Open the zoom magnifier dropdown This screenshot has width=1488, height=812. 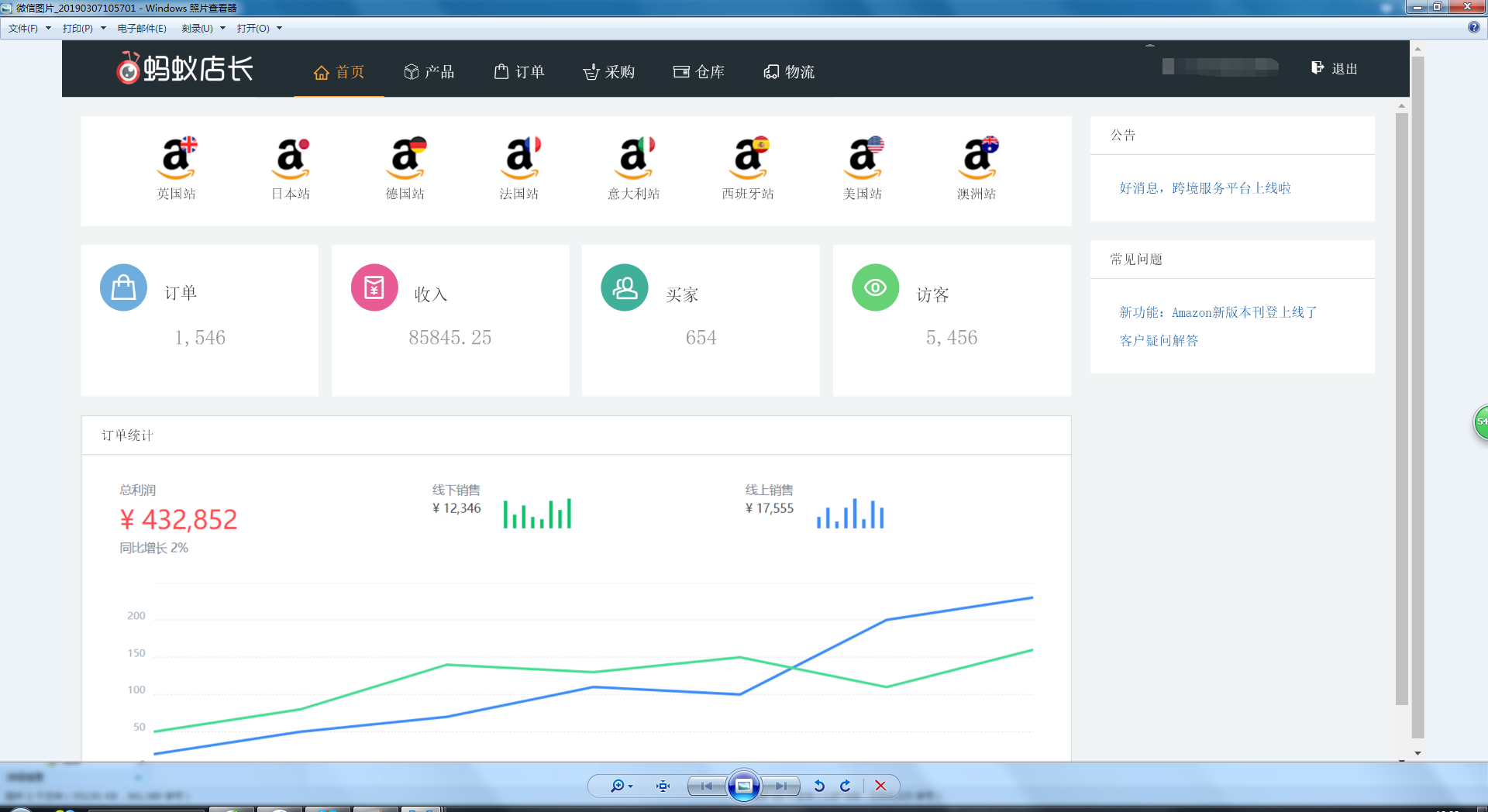point(629,786)
